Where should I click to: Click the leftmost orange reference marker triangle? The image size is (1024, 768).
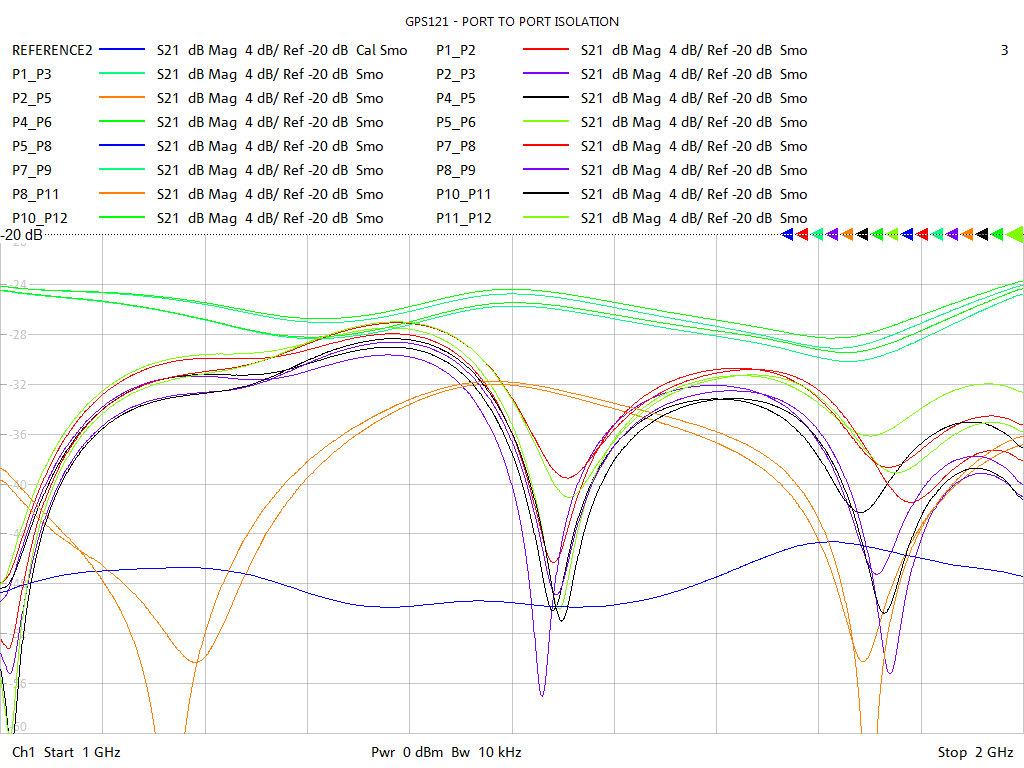coord(848,234)
